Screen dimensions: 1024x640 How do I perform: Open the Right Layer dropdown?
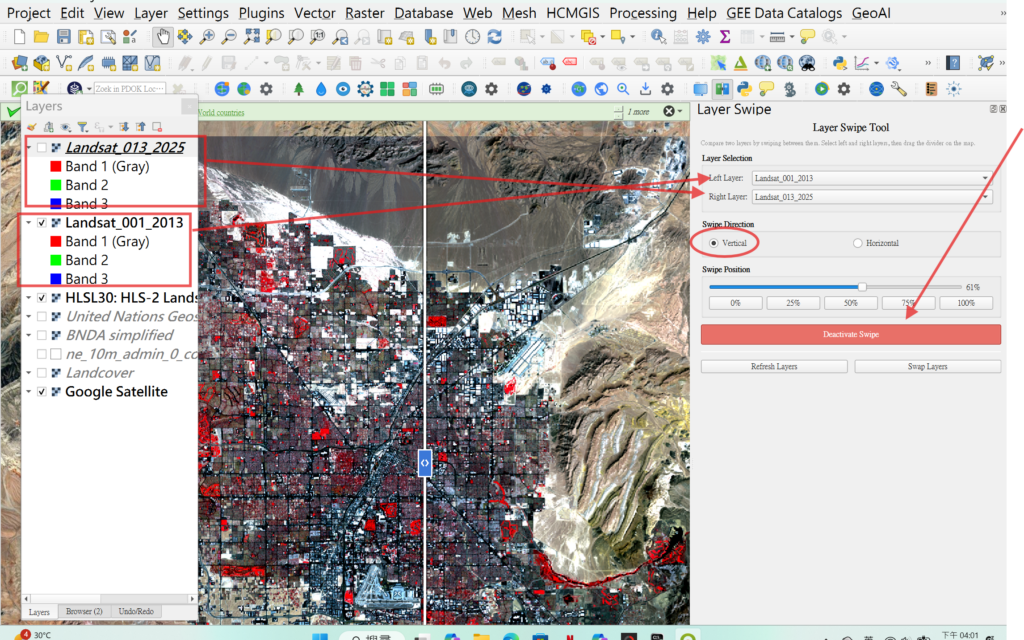871,197
